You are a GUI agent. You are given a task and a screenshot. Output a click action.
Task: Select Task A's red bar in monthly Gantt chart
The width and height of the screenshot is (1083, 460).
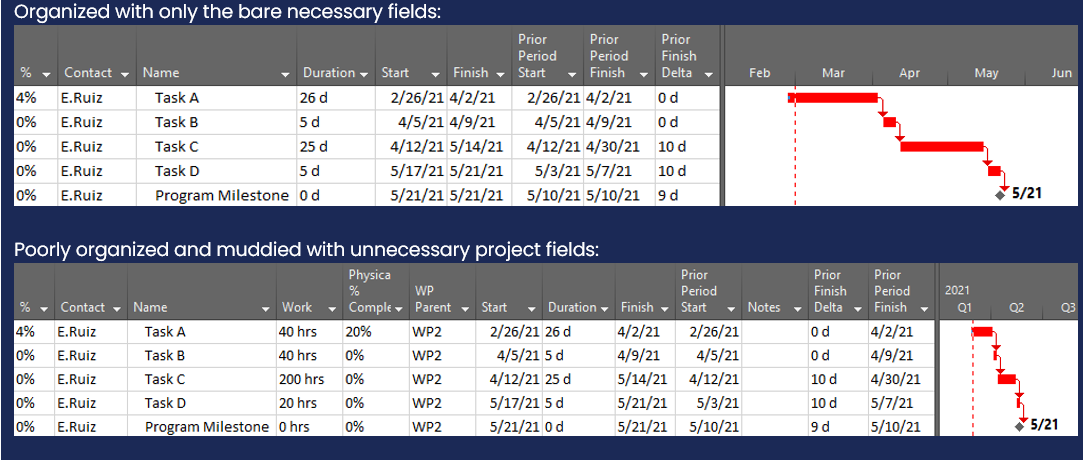tap(833, 98)
